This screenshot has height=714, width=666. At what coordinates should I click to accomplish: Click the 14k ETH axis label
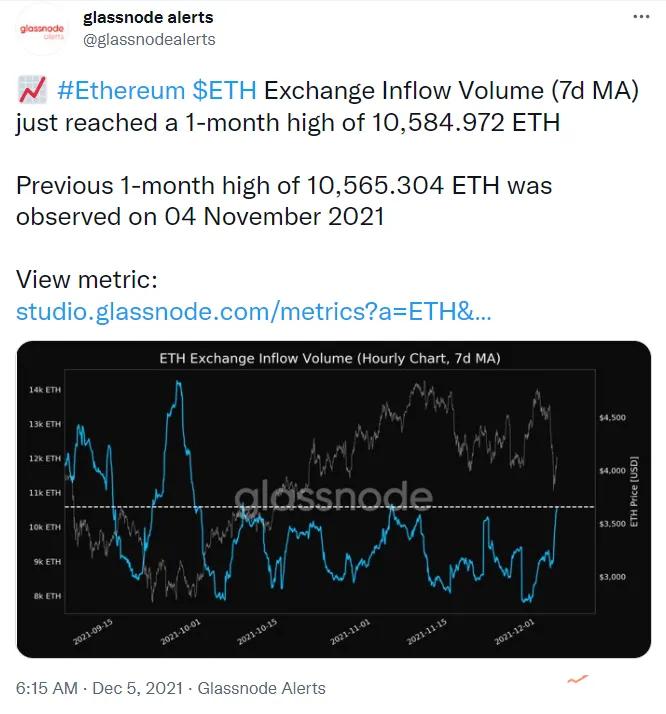pyautogui.click(x=45, y=390)
